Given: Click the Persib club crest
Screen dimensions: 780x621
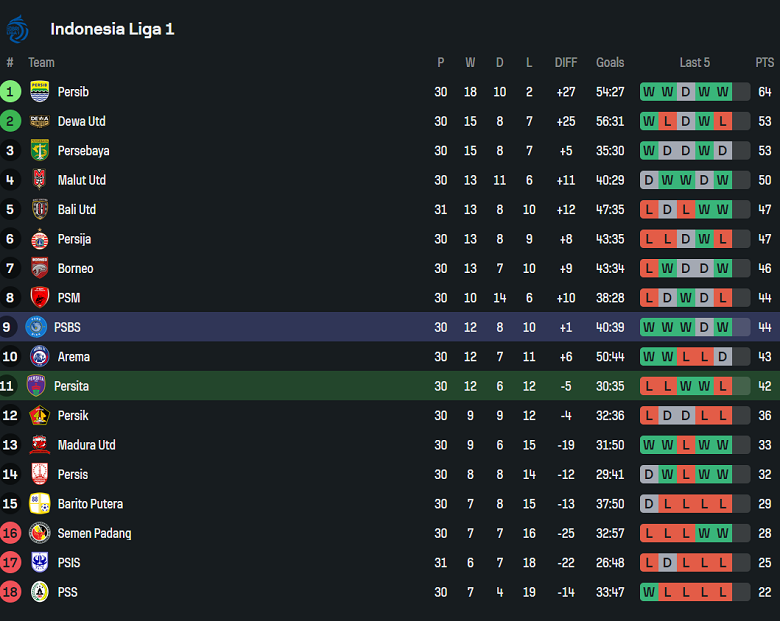Looking at the screenshot, I should pyautogui.click(x=40, y=92).
